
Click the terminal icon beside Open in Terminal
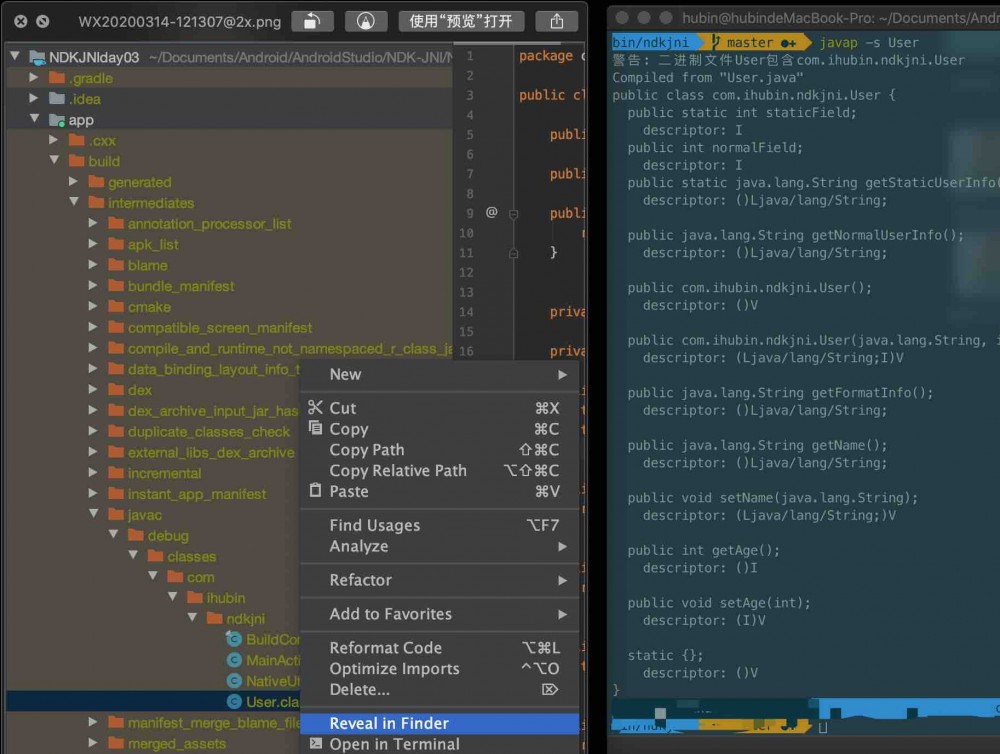click(315, 744)
